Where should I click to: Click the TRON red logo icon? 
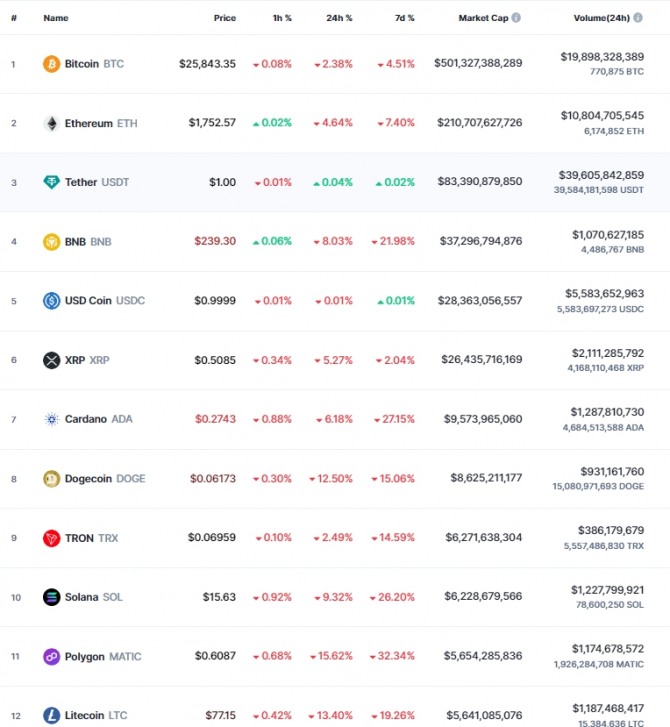51,538
